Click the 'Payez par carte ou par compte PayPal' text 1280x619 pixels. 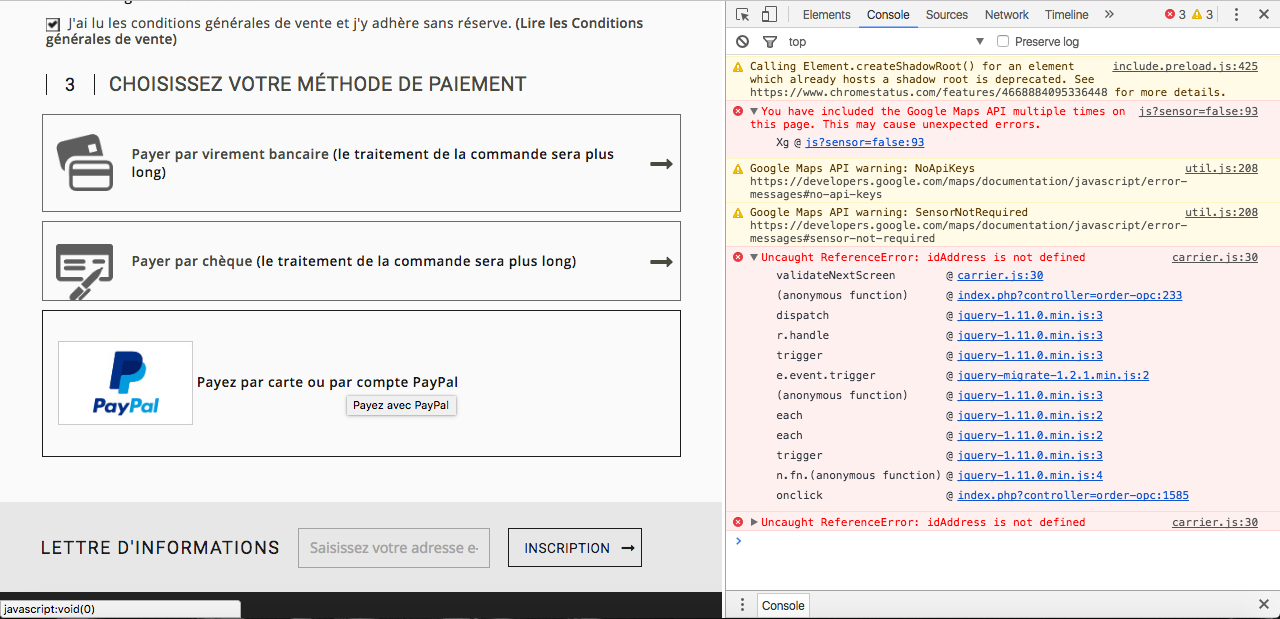point(327,382)
